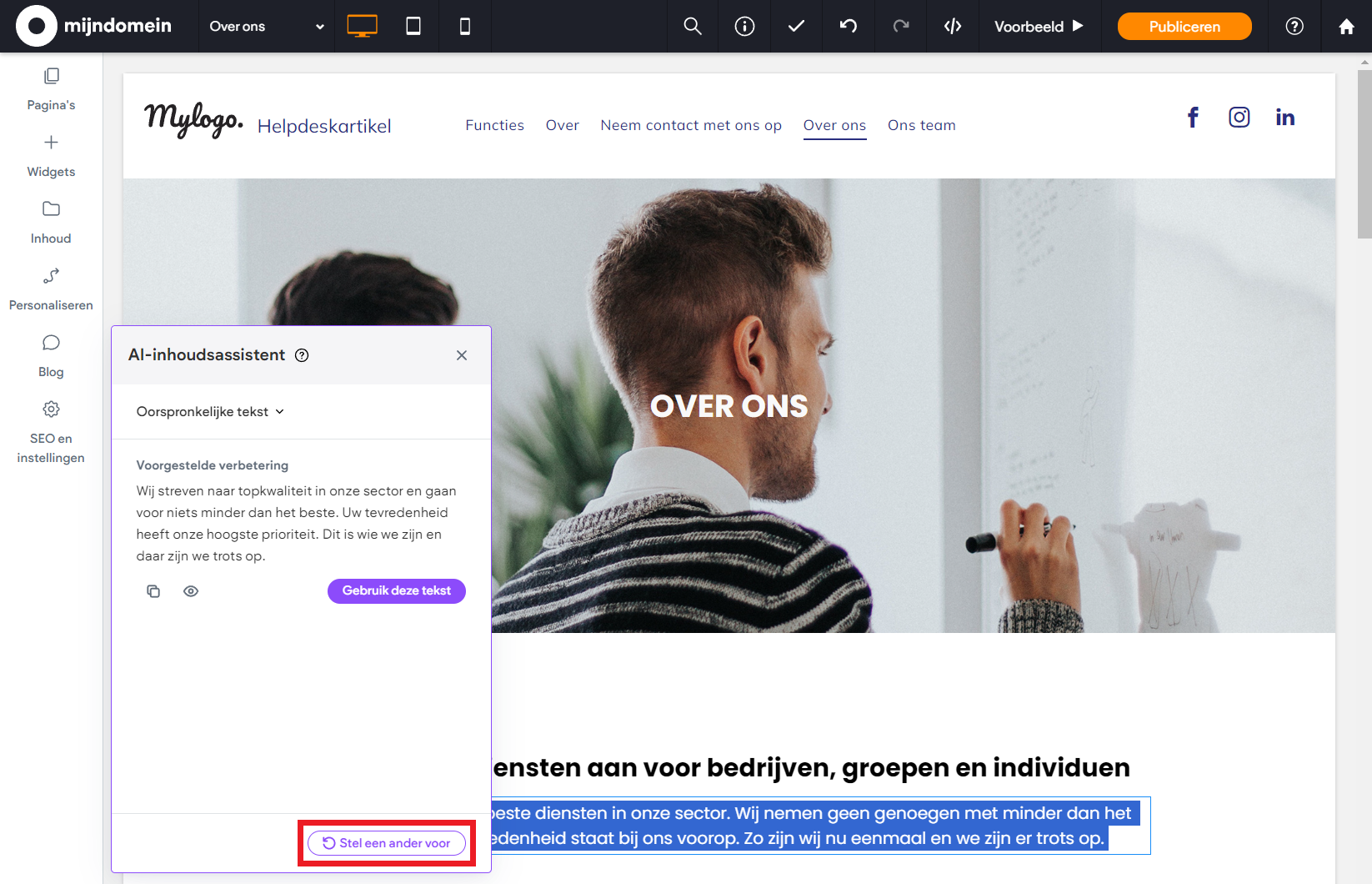Select desktop view toggle
The width and height of the screenshot is (1372, 884).
(362, 27)
